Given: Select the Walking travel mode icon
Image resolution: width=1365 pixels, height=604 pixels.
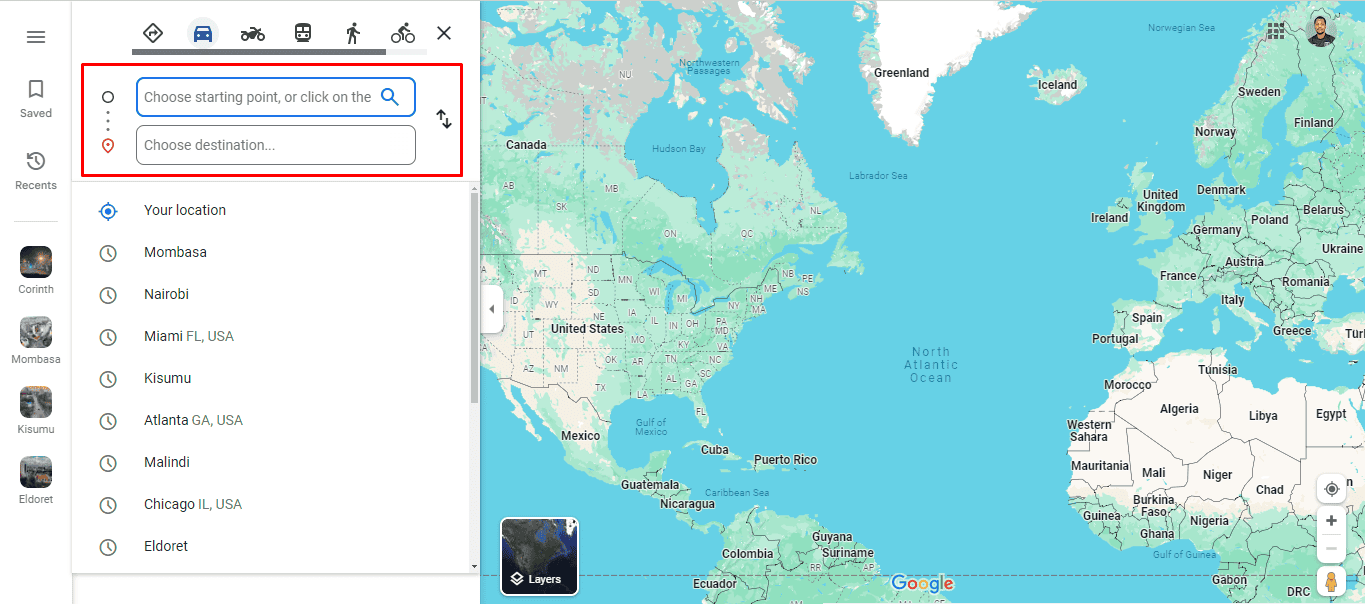Looking at the screenshot, I should (353, 33).
